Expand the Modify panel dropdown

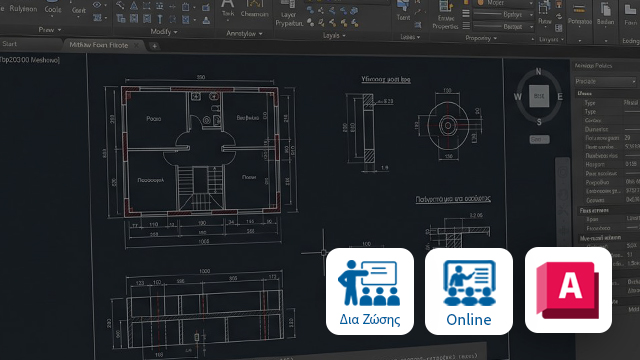pos(164,31)
